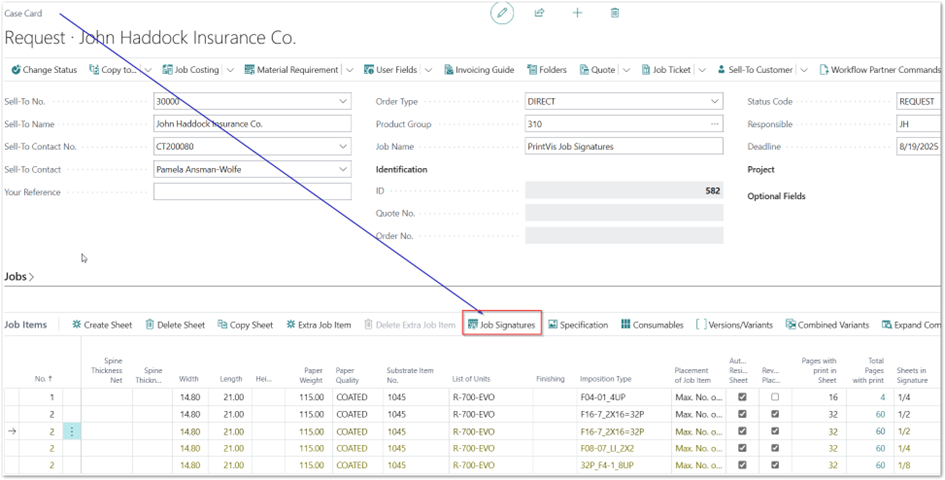
Task: Click Consumables in Job Items toolbar
Action: [x=652, y=325]
